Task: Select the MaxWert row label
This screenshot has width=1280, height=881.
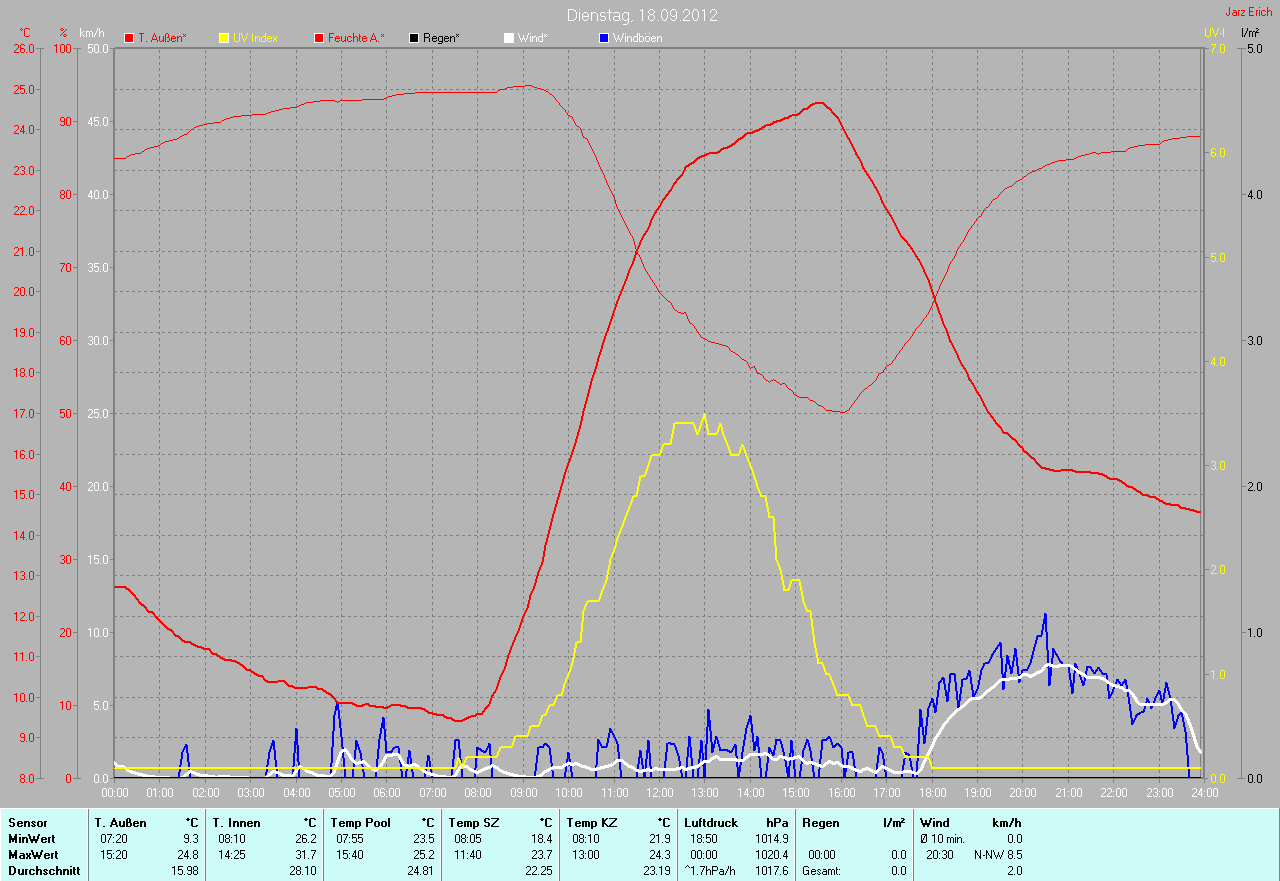Action: 33,855
